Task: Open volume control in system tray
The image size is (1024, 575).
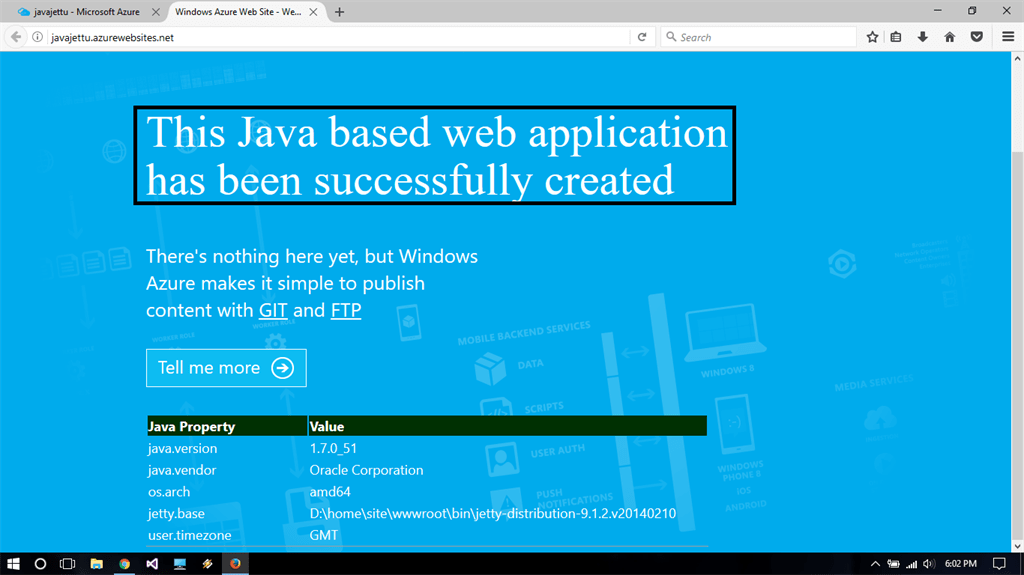Action: [x=929, y=564]
